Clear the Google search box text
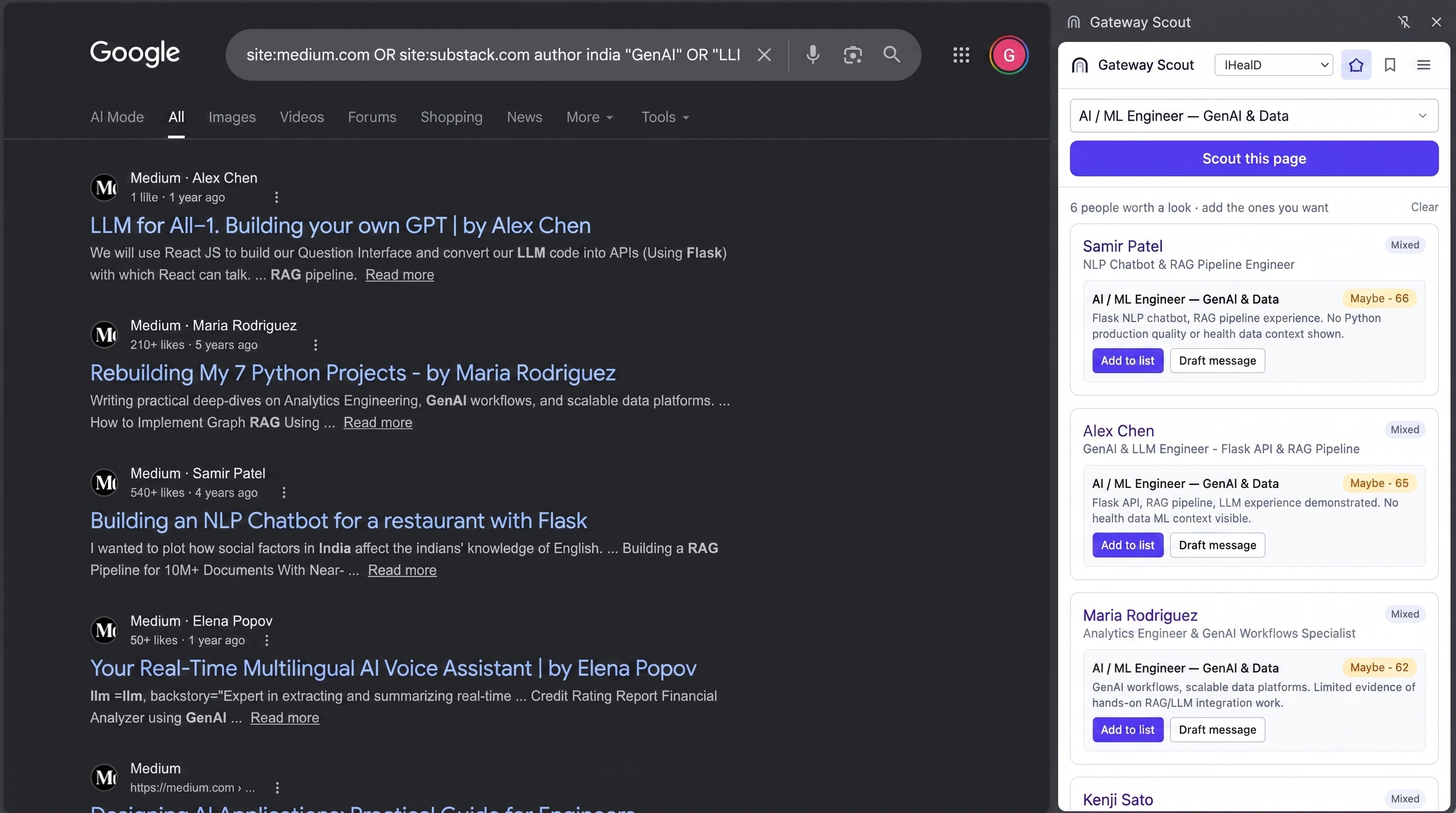1456x813 pixels. point(764,55)
